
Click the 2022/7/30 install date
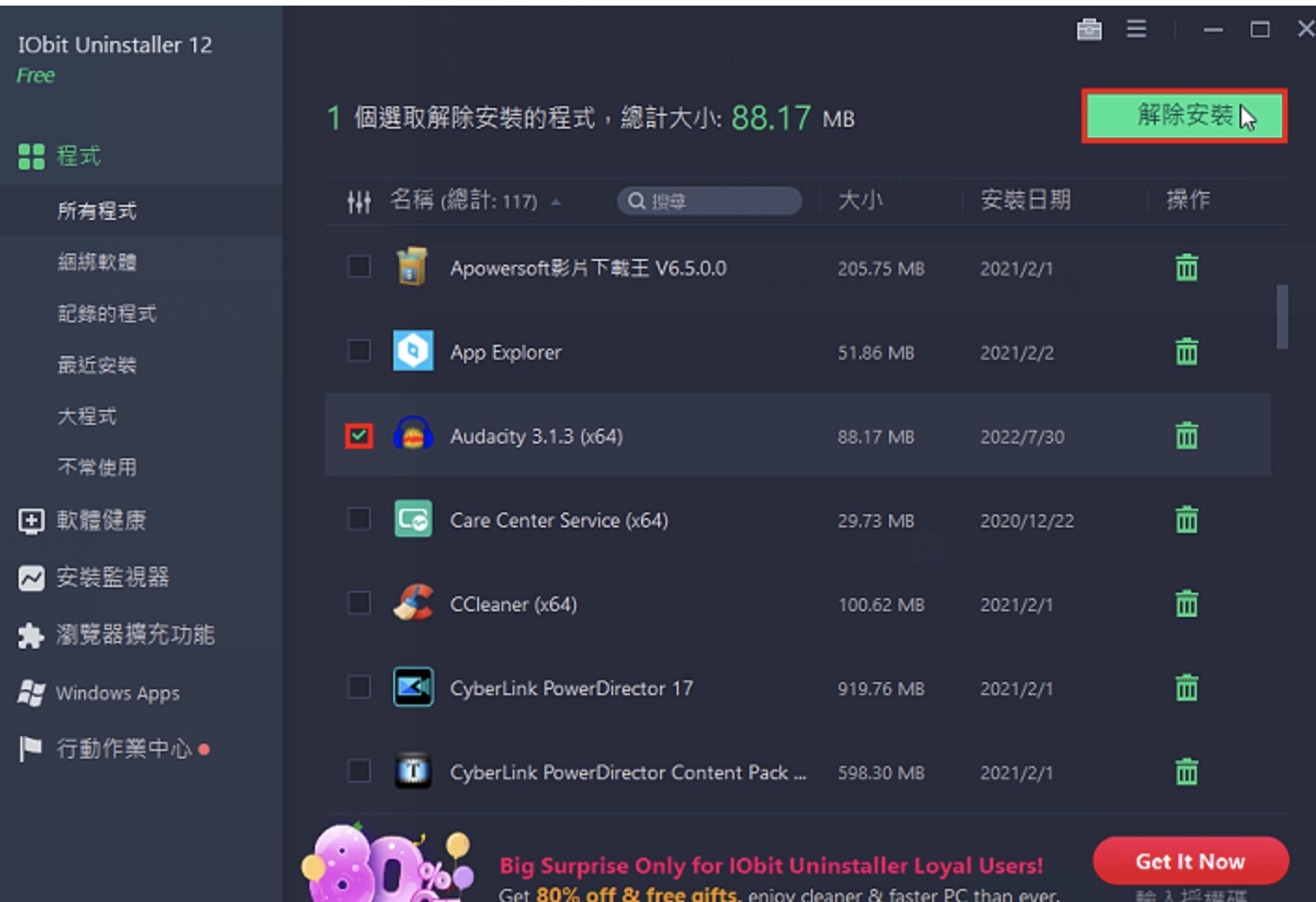[1021, 436]
